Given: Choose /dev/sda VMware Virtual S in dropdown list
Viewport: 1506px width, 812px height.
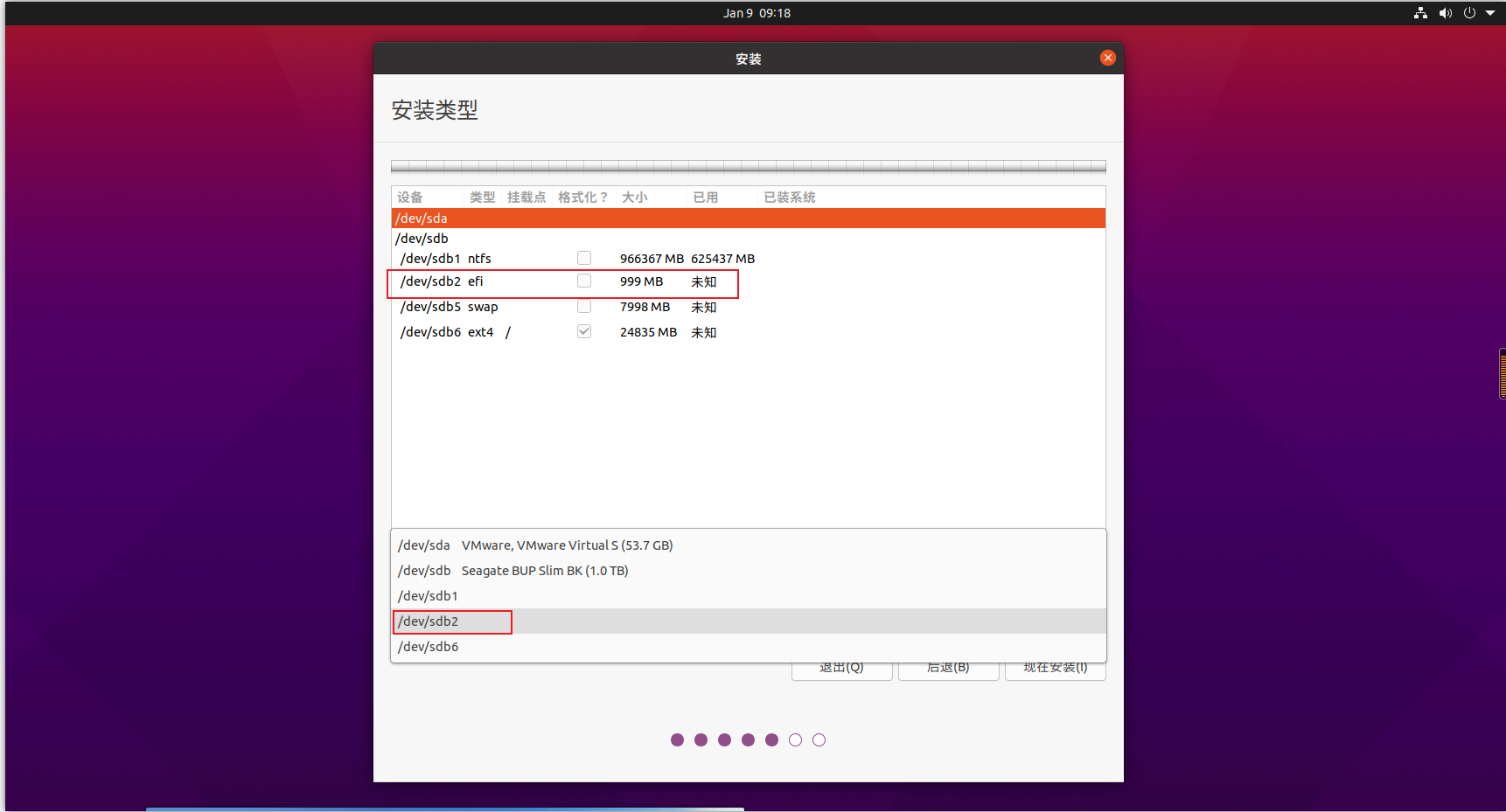Looking at the screenshot, I should (x=749, y=545).
